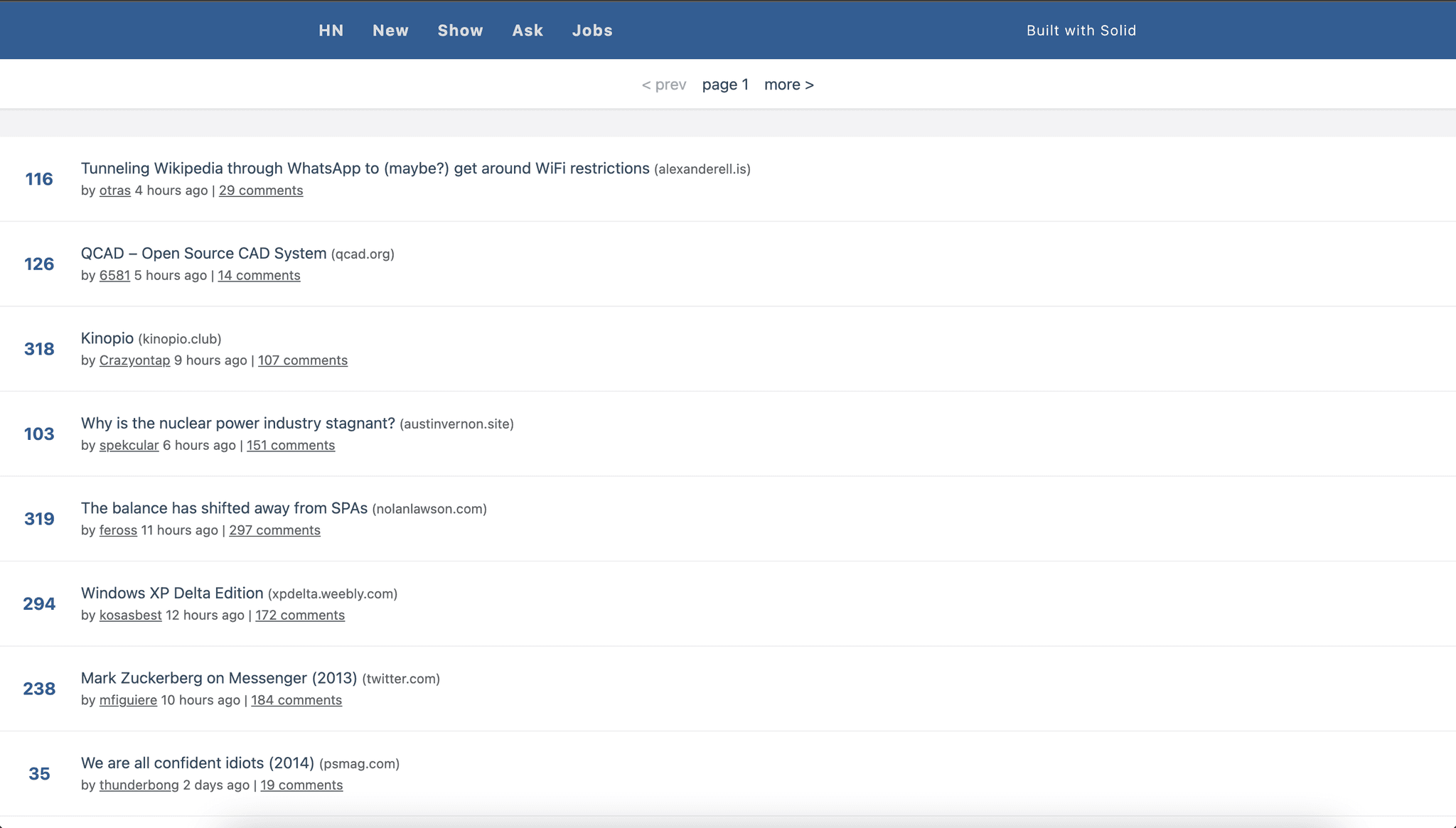Open the New stories tab
The width and height of the screenshot is (1456, 828).
point(390,30)
